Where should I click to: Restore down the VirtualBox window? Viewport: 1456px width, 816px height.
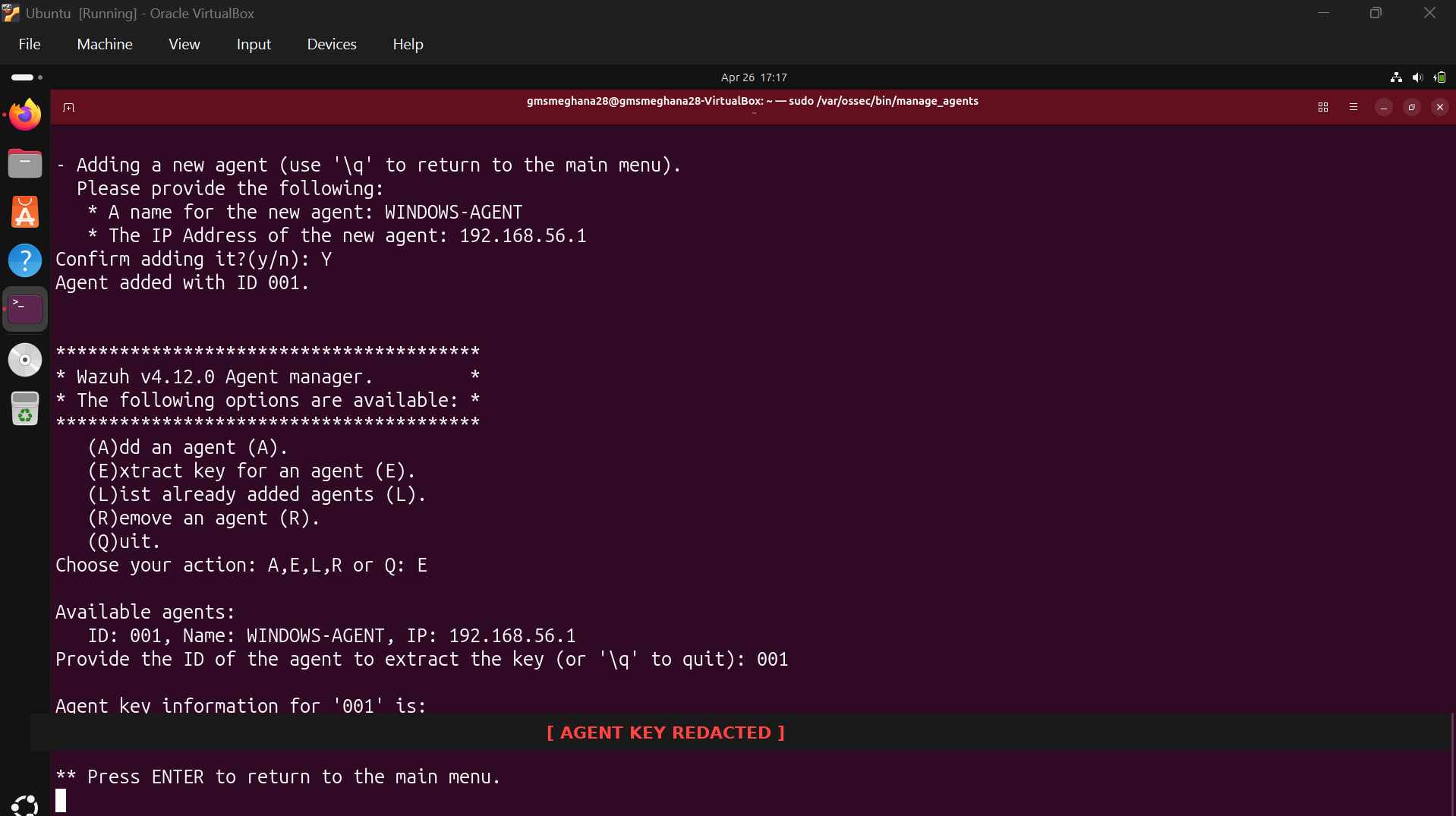point(1376,13)
